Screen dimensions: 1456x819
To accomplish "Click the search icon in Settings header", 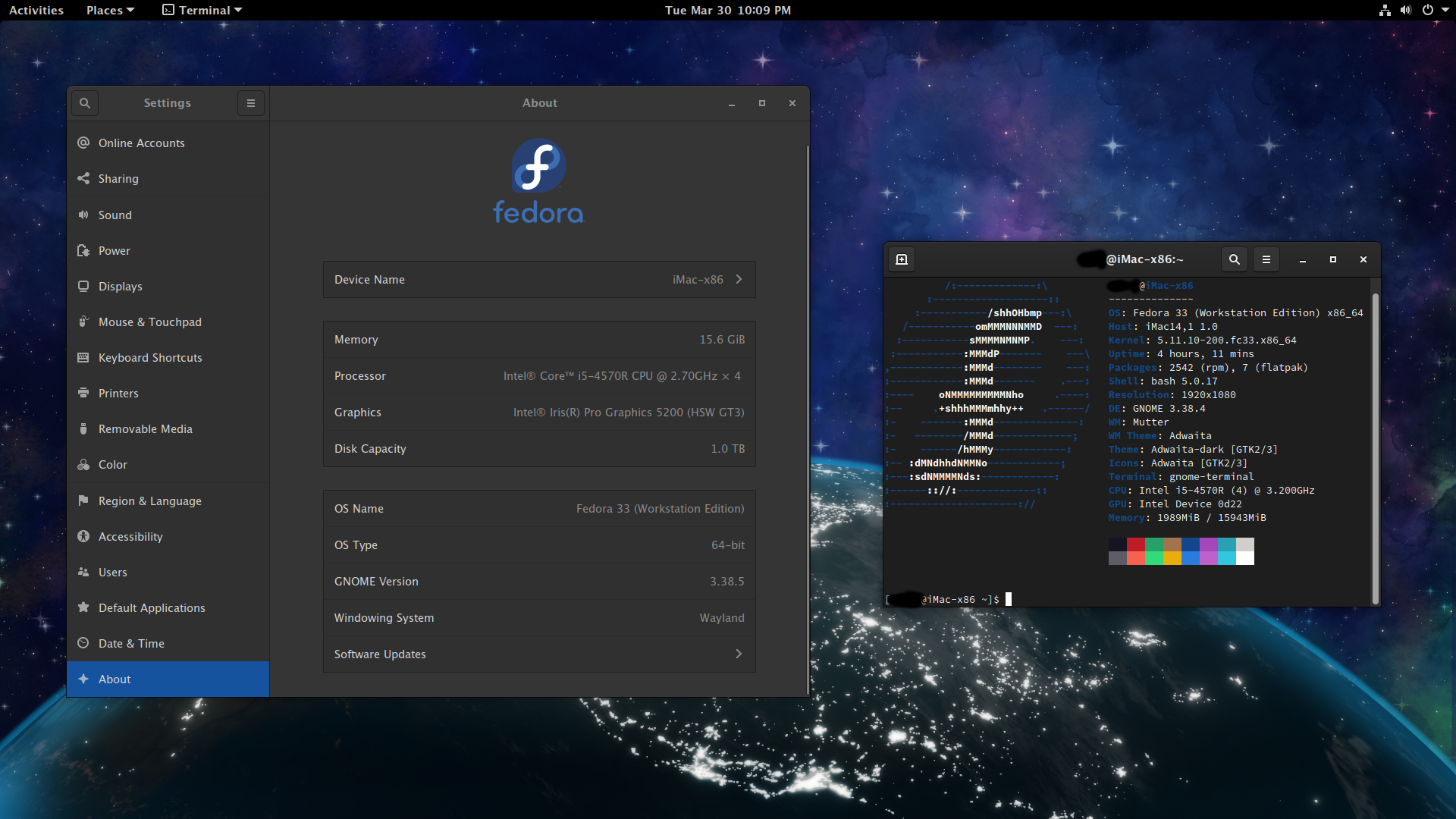I will (x=85, y=103).
